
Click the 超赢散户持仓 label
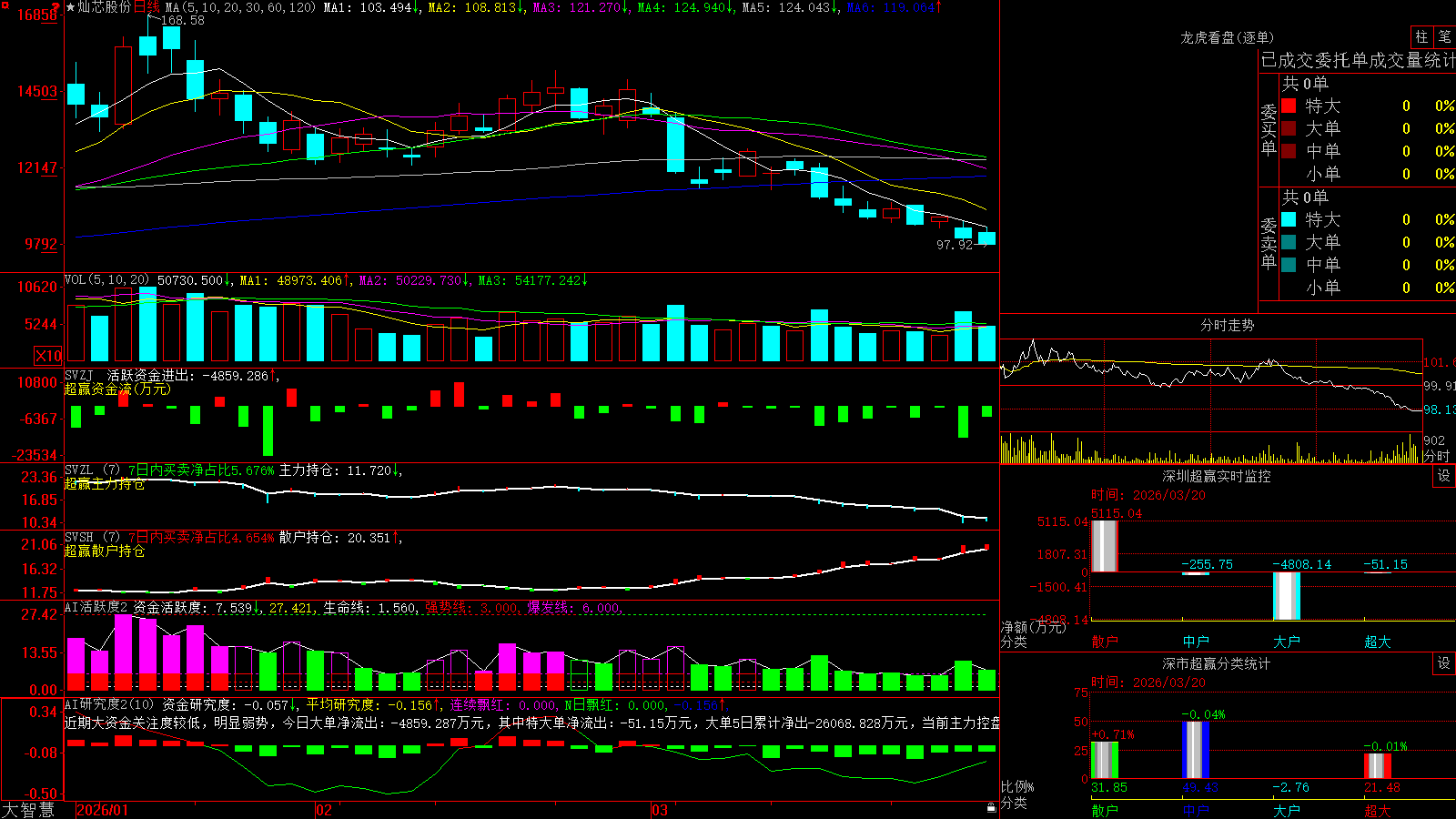tap(105, 551)
